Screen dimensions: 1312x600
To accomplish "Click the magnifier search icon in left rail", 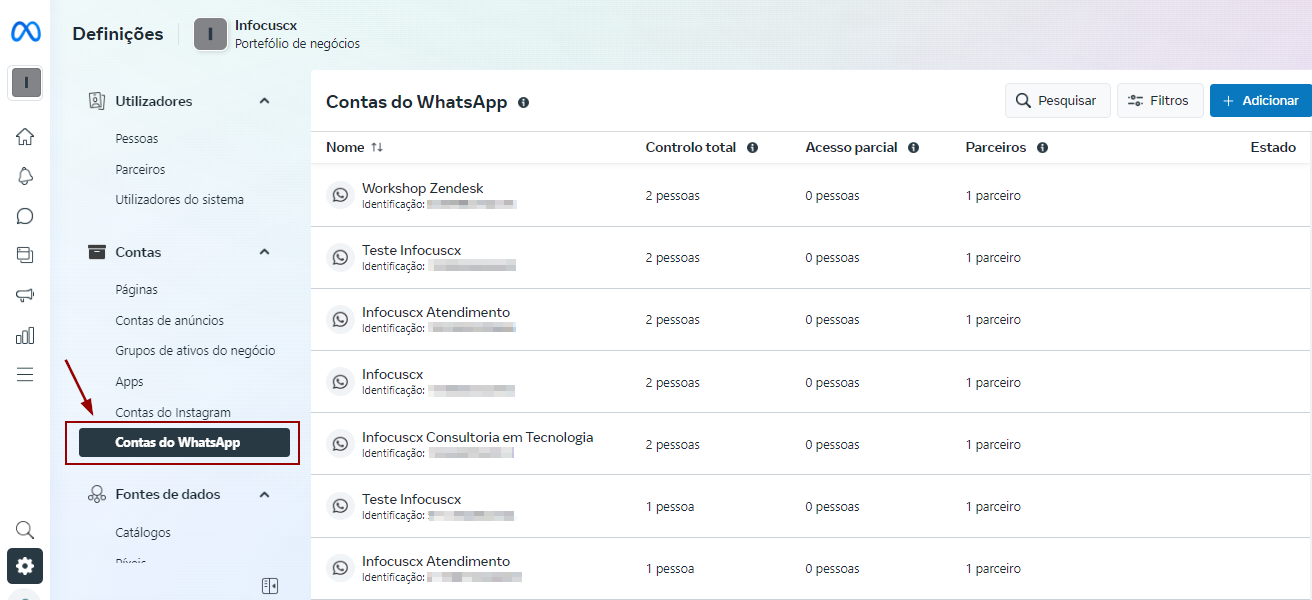I will pyautogui.click(x=25, y=529).
